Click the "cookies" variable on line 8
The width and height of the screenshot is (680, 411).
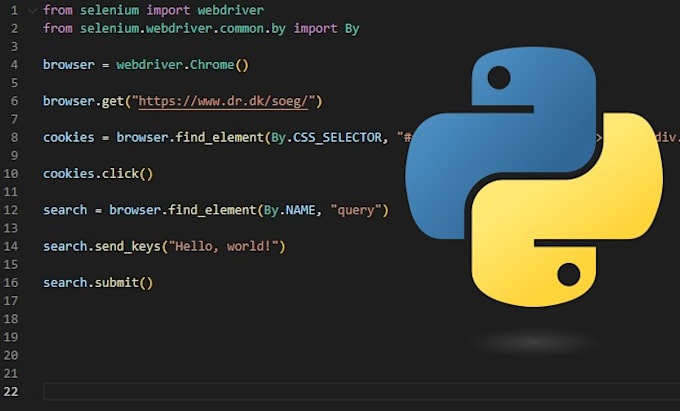pos(69,138)
